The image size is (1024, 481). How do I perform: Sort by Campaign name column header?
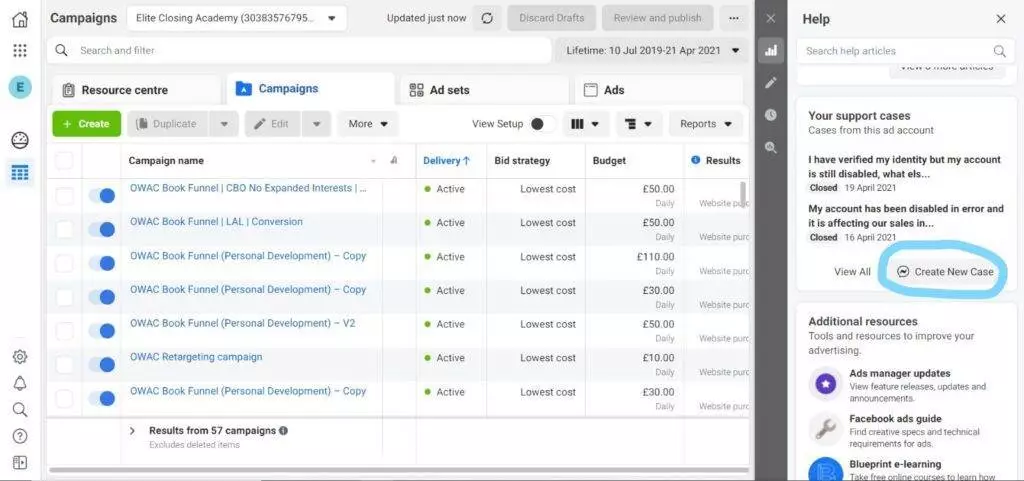[166, 161]
